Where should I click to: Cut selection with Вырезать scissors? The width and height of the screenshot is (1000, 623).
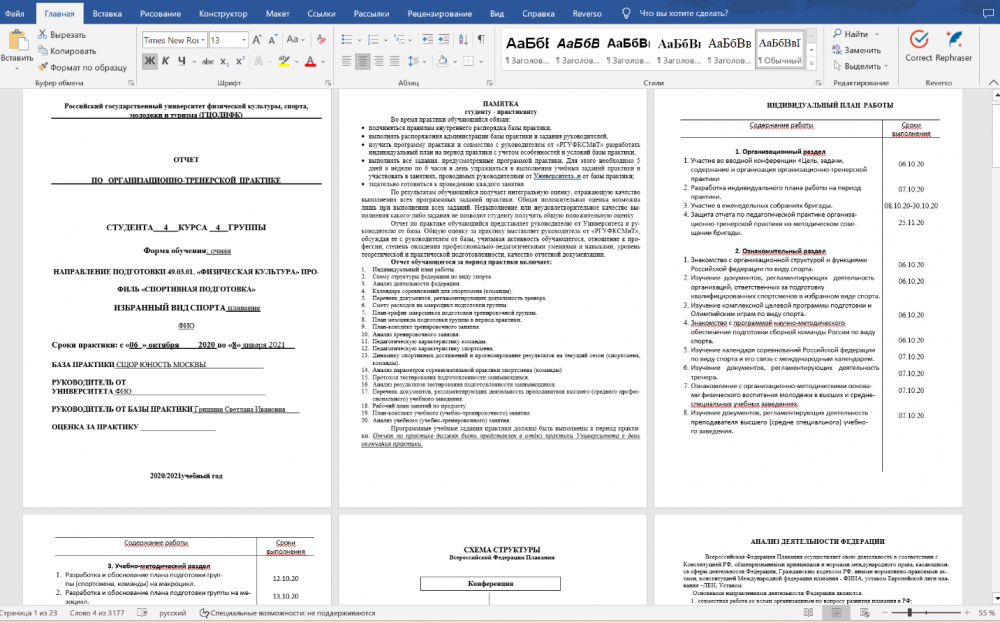click(61, 34)
